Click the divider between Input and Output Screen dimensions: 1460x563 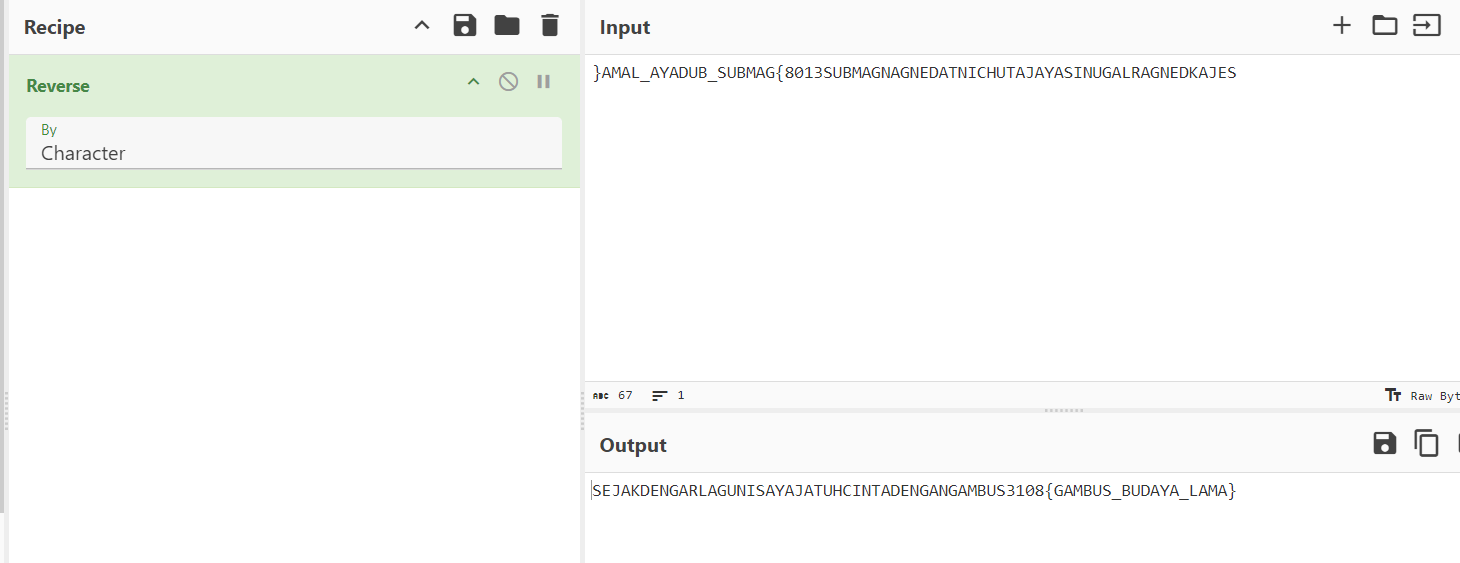coord(1063,411)
